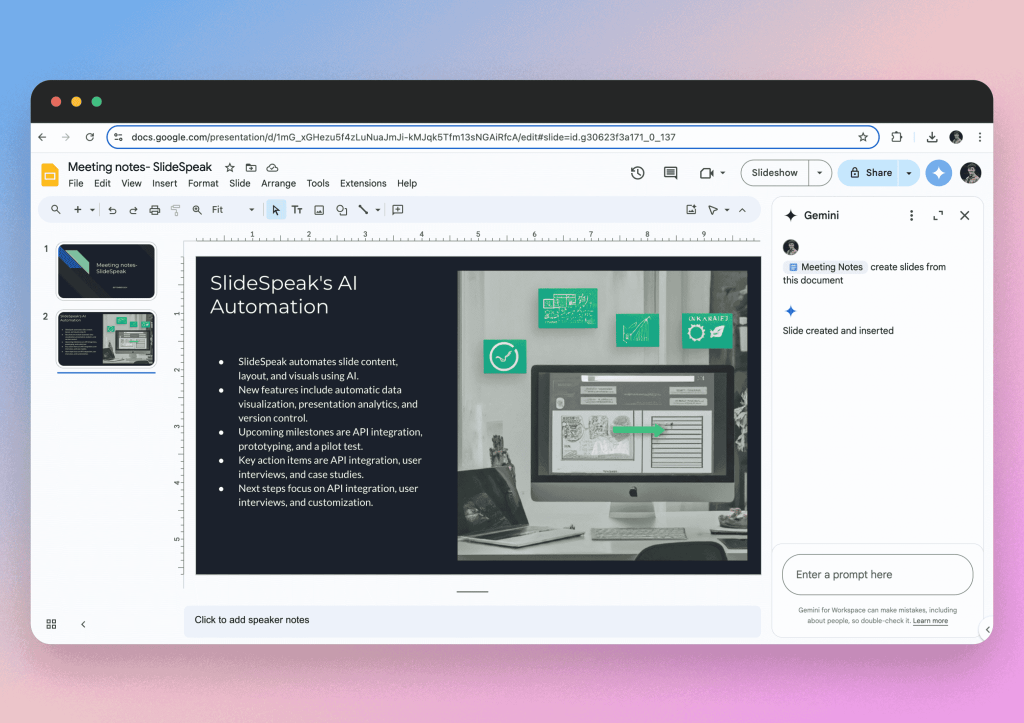Screen dimensions: 1024x723
Task: Click the Share button
Action: (870, 173)
